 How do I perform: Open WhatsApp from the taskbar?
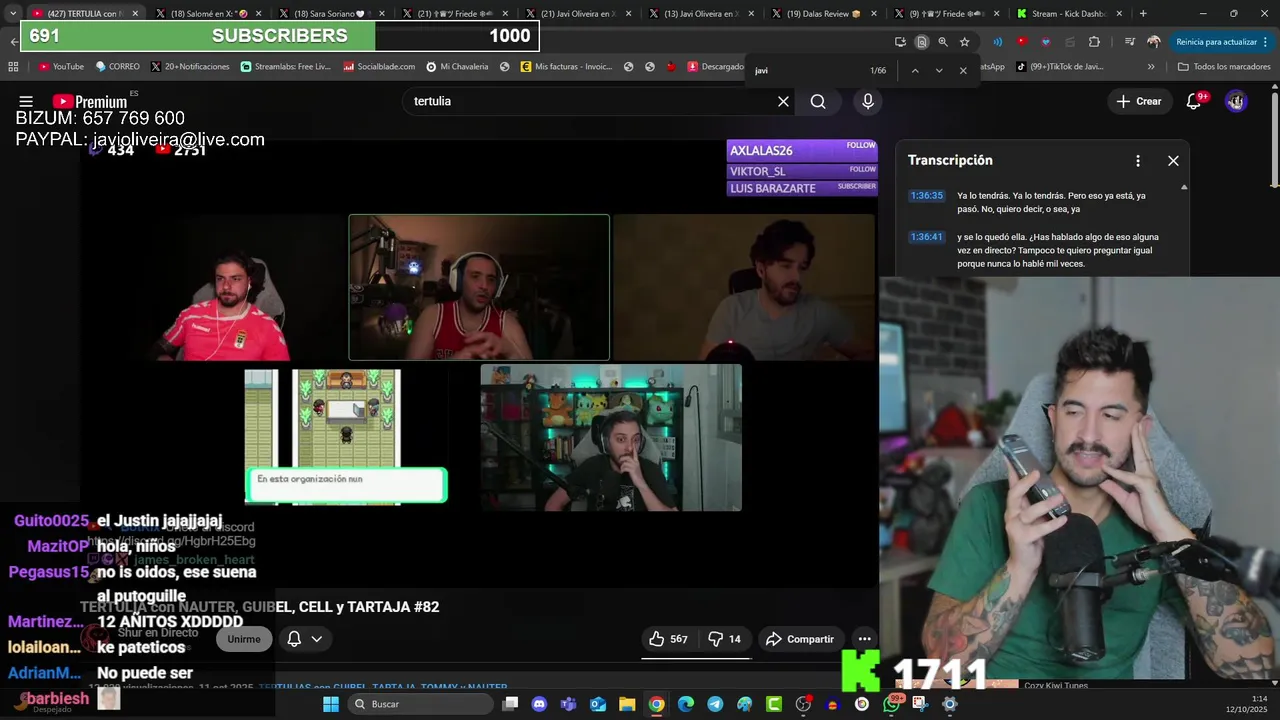(x=891, y=704)
